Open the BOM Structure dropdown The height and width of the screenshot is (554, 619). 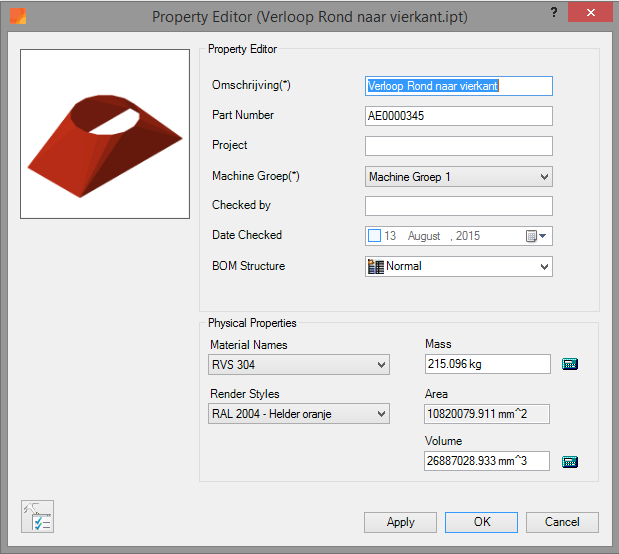click(x=544, y=267)
